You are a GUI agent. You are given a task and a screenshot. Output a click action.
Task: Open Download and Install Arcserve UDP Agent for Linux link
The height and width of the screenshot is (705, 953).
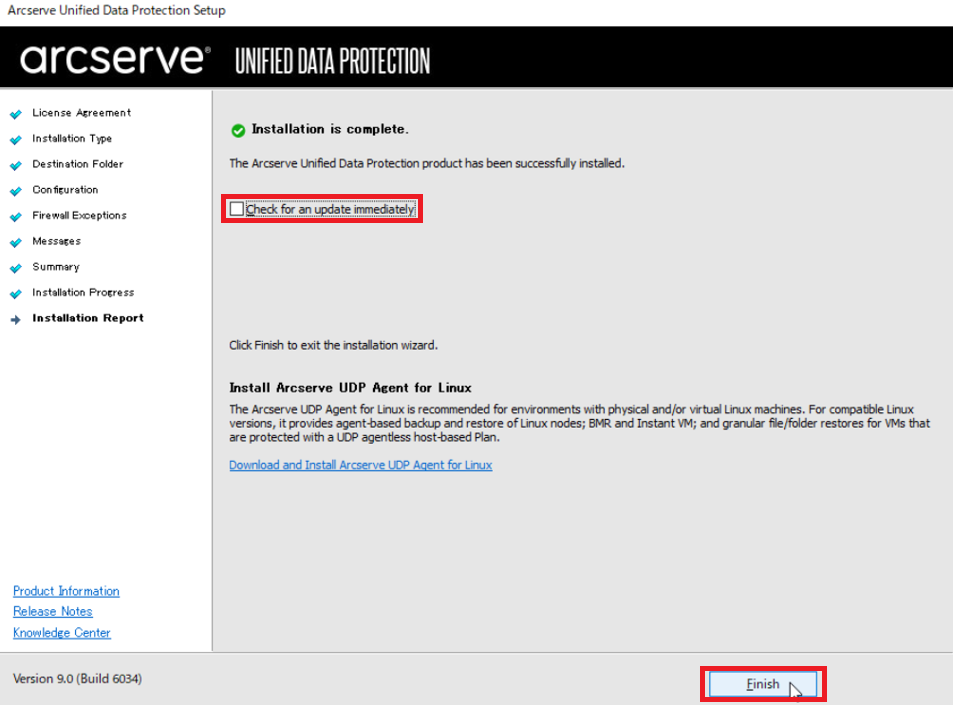click(x=360, y=465)
